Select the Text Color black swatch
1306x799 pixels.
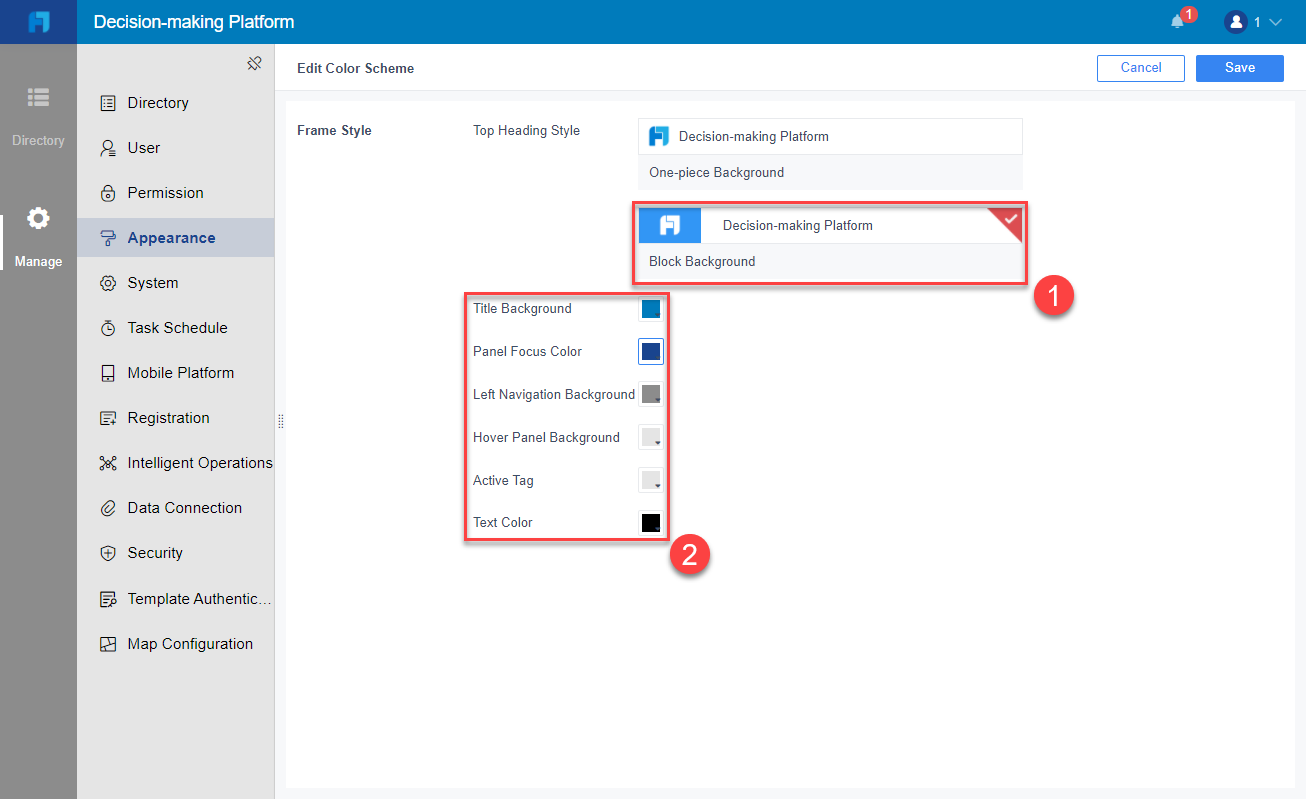(x=651, y=522)
